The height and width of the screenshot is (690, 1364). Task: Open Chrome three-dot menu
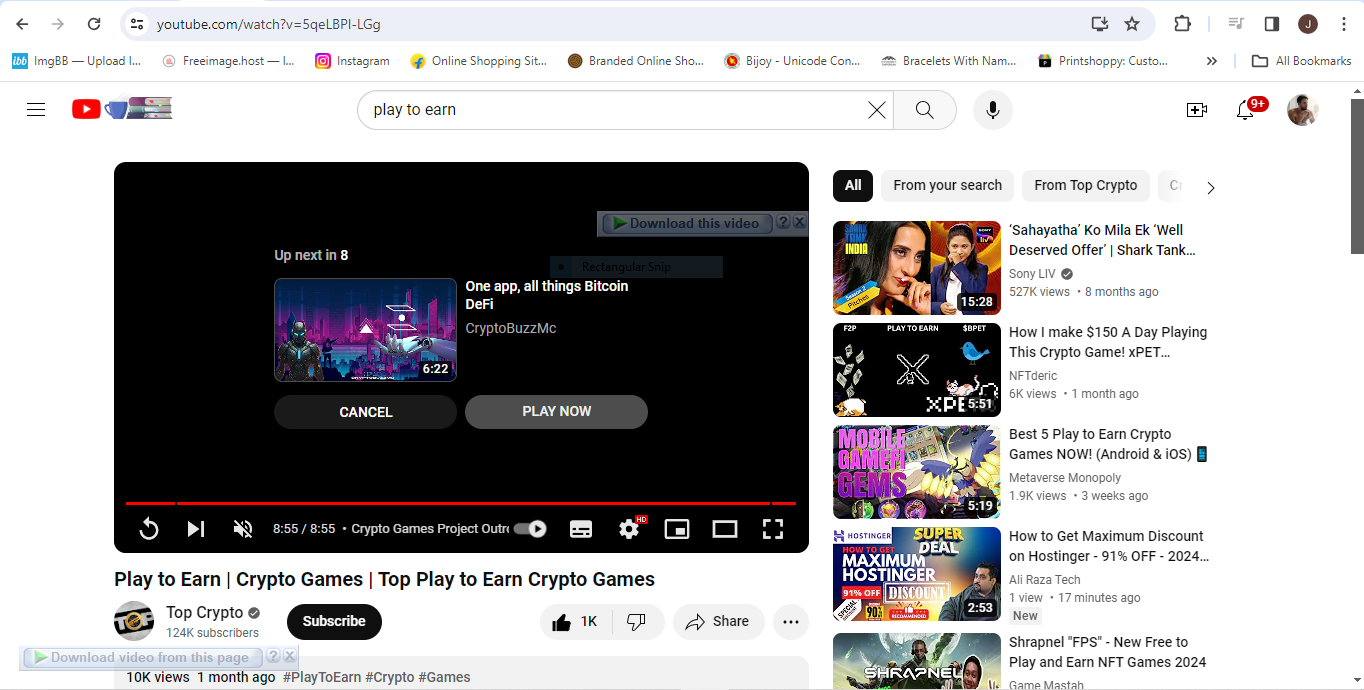(x=1344, y=24)
